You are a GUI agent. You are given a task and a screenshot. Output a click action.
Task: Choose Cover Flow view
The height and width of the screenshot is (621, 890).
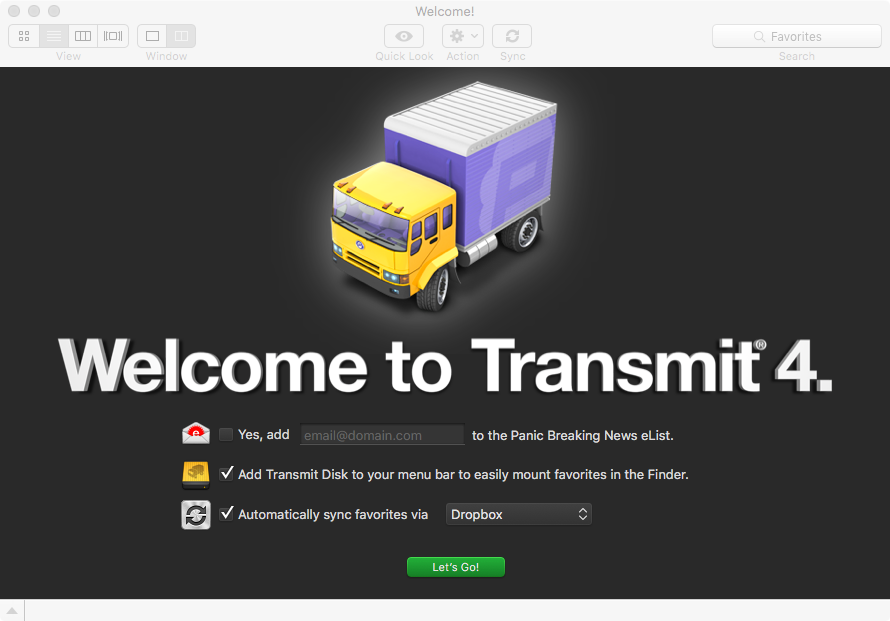coord(113,36)
